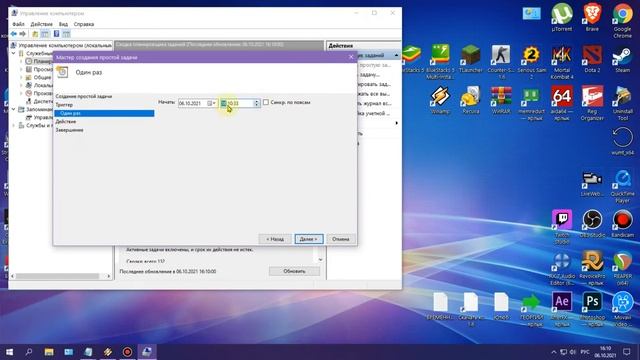Select 'Создание простой задачи' wizard step
The width and height of the screenshot is (640, 360).
pyautogui.click(x=84, y=96)
